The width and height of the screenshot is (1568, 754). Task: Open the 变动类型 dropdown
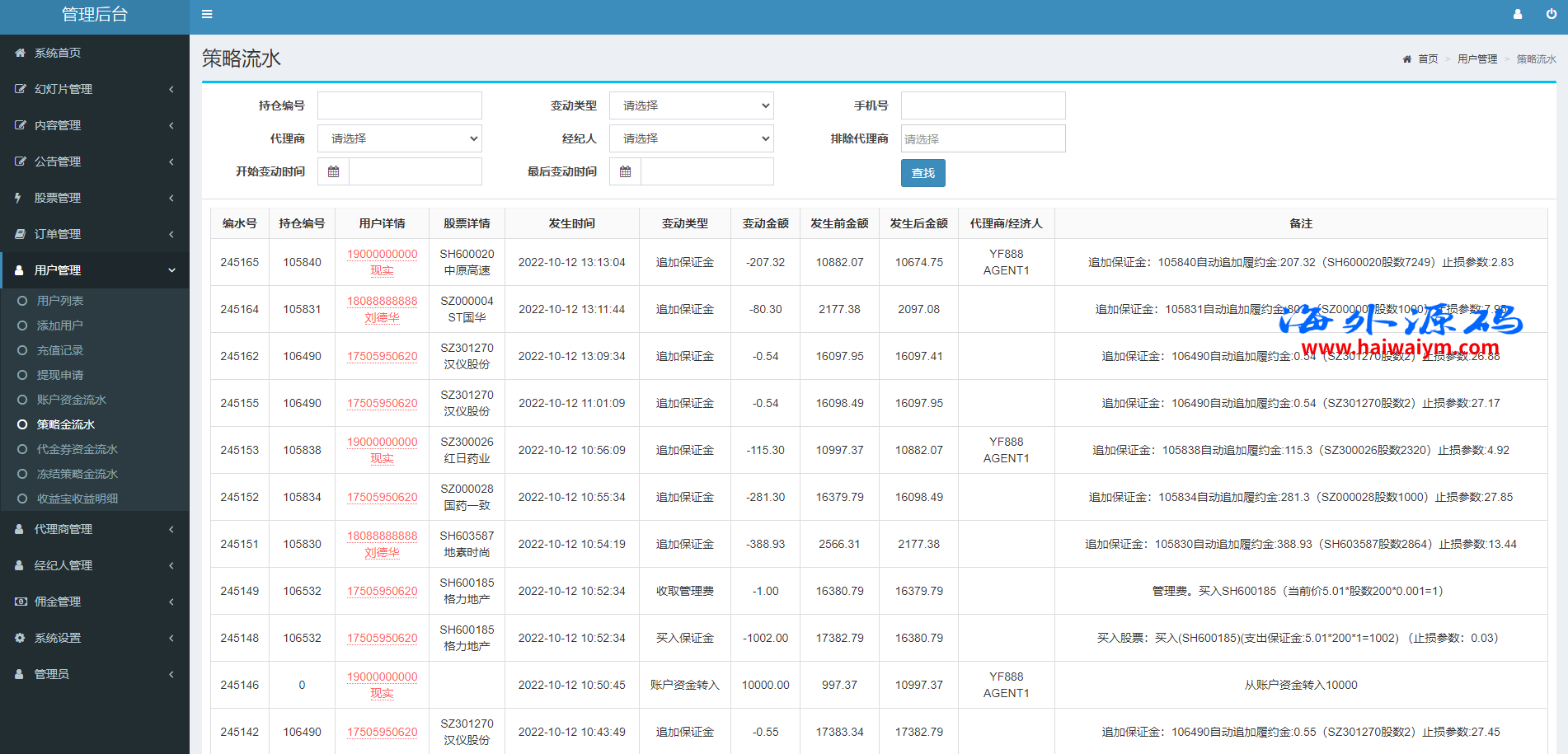click(x=691, y=105)
